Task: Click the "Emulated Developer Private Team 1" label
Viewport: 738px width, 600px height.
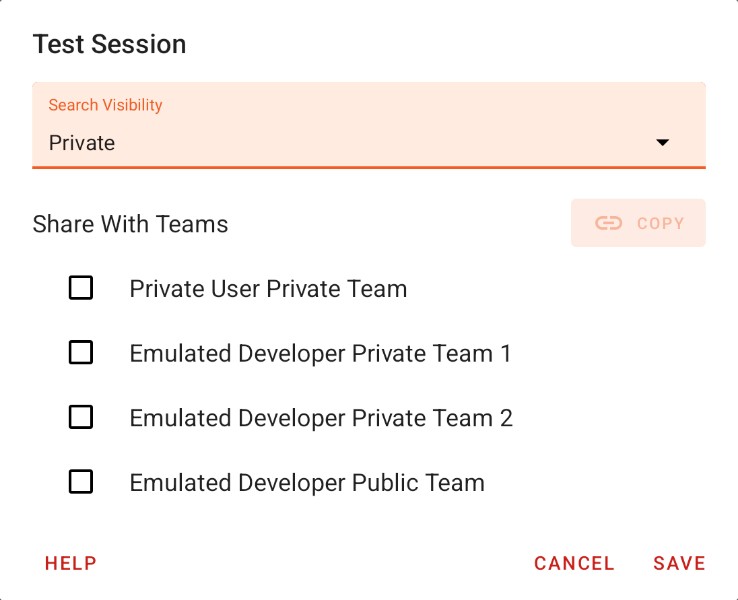Action: tap(320, 353)
